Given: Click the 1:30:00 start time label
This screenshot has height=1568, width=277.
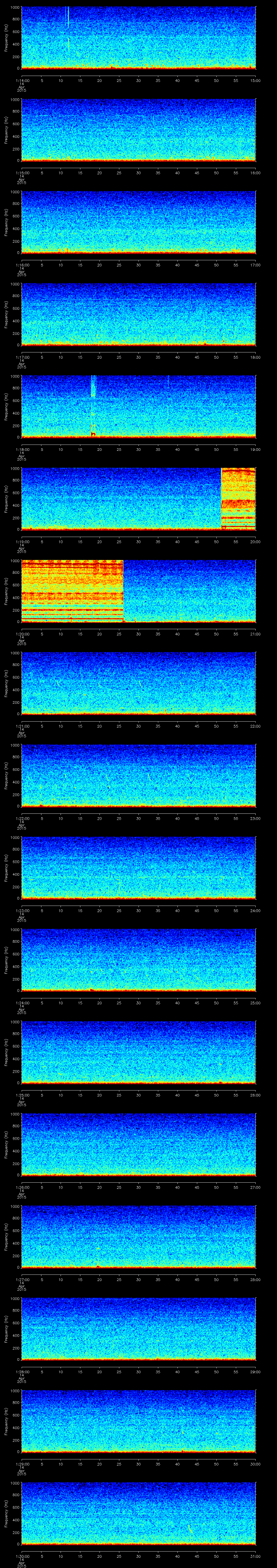Looking at the screenshot, I should [22, 1556].
